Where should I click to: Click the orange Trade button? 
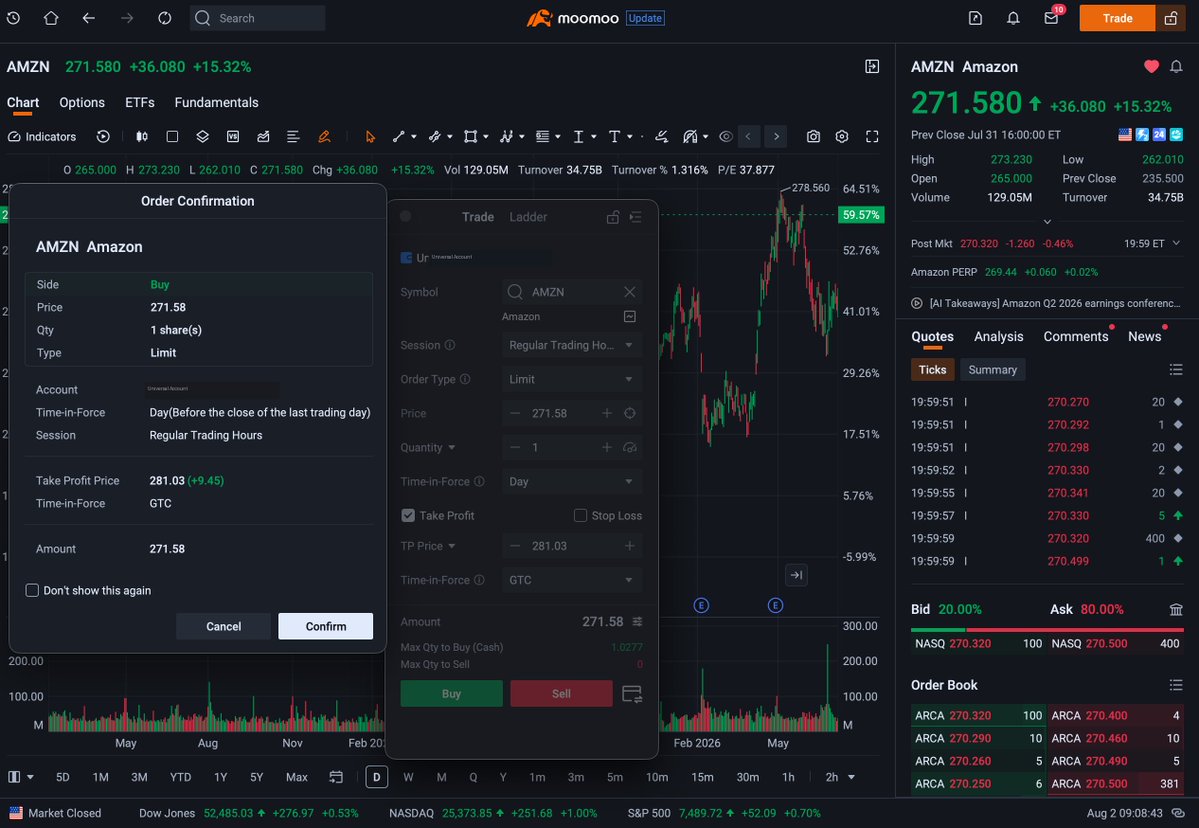coord(1117,18)
